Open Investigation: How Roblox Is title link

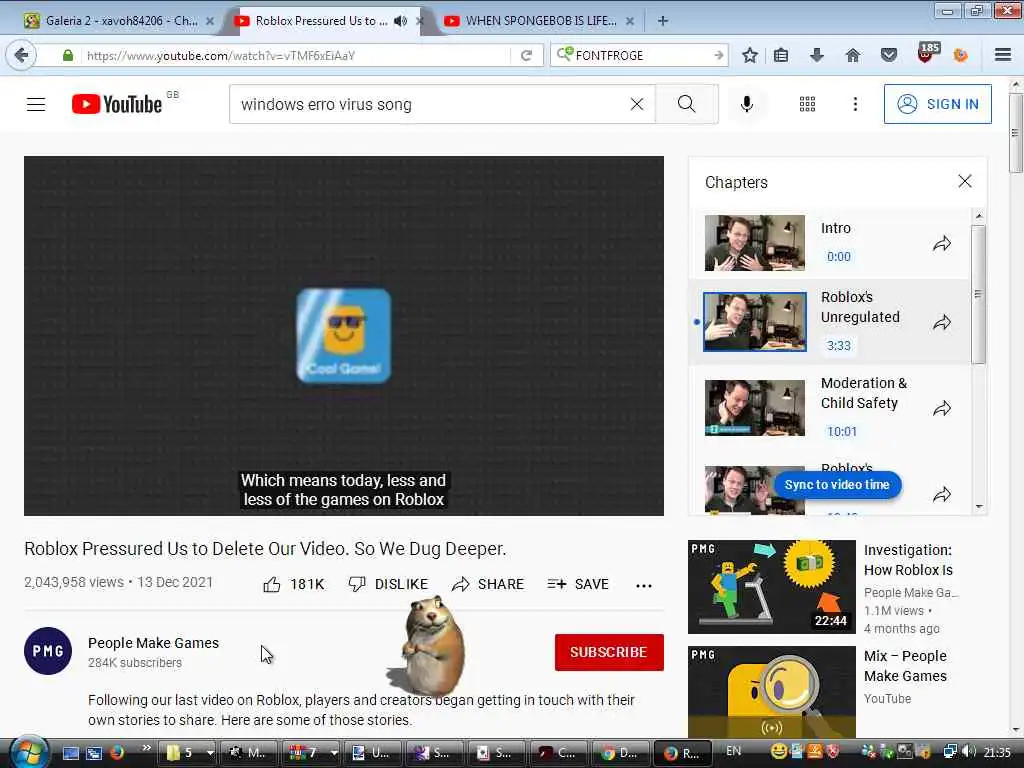[908, 560]
